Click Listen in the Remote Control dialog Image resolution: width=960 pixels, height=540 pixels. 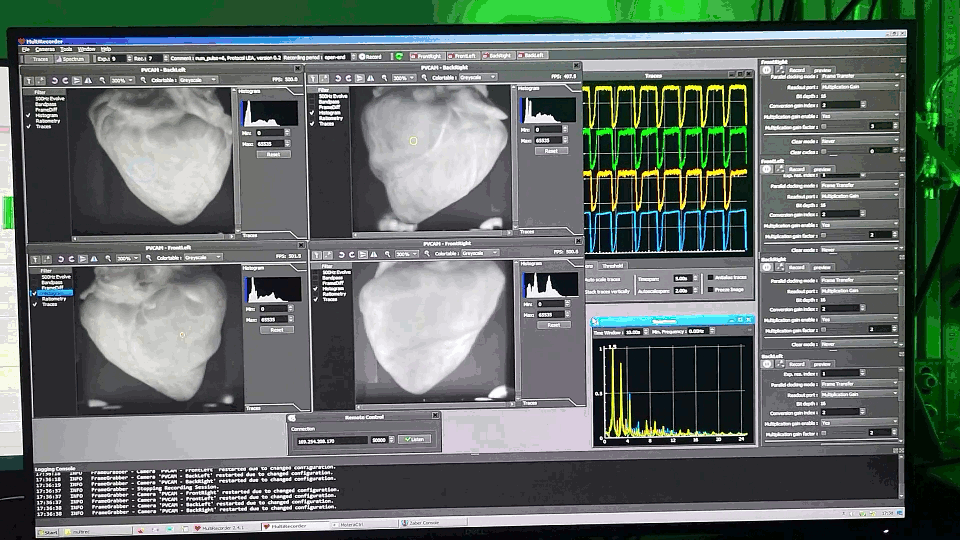pyautogui.click(x=414, y=440)
